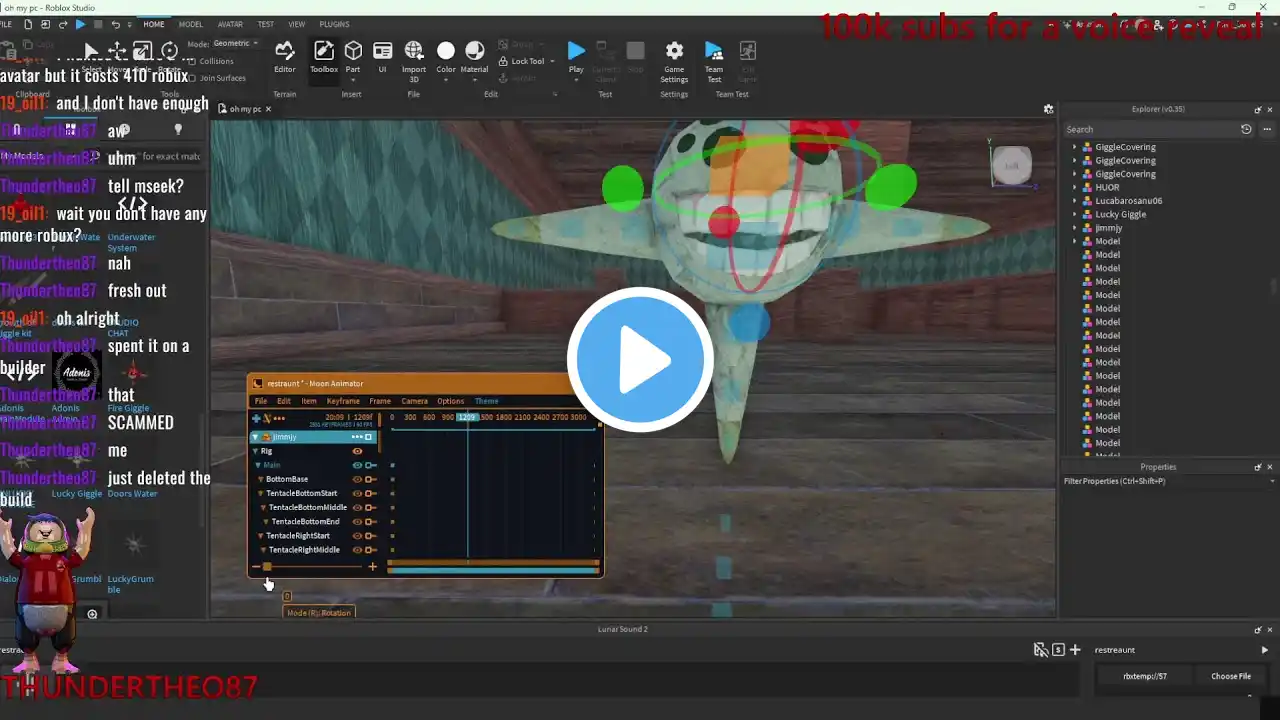Switch to the PLUGINS ribbon tab
The image size is (1280, 720).
click(334, 24)
